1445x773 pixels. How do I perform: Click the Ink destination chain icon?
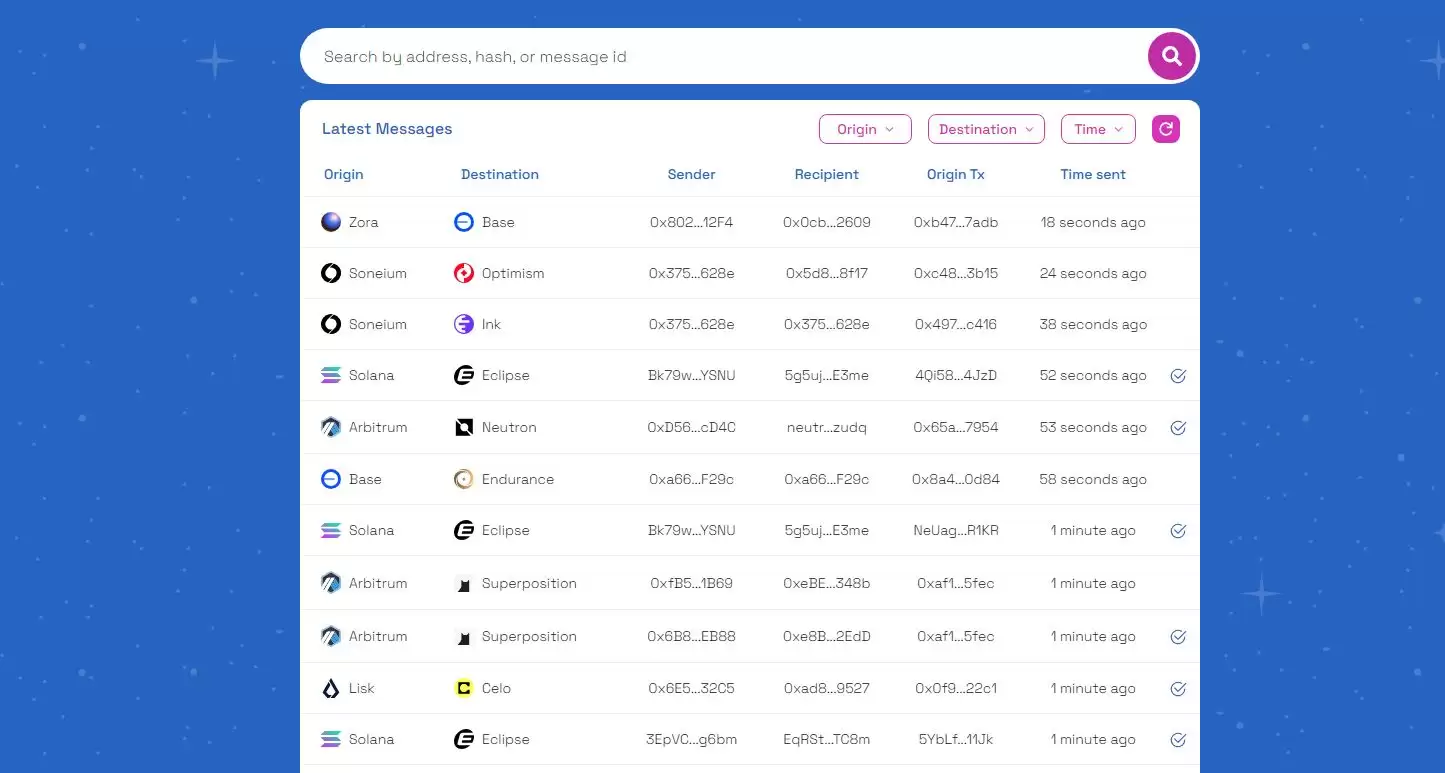point(464,324)
